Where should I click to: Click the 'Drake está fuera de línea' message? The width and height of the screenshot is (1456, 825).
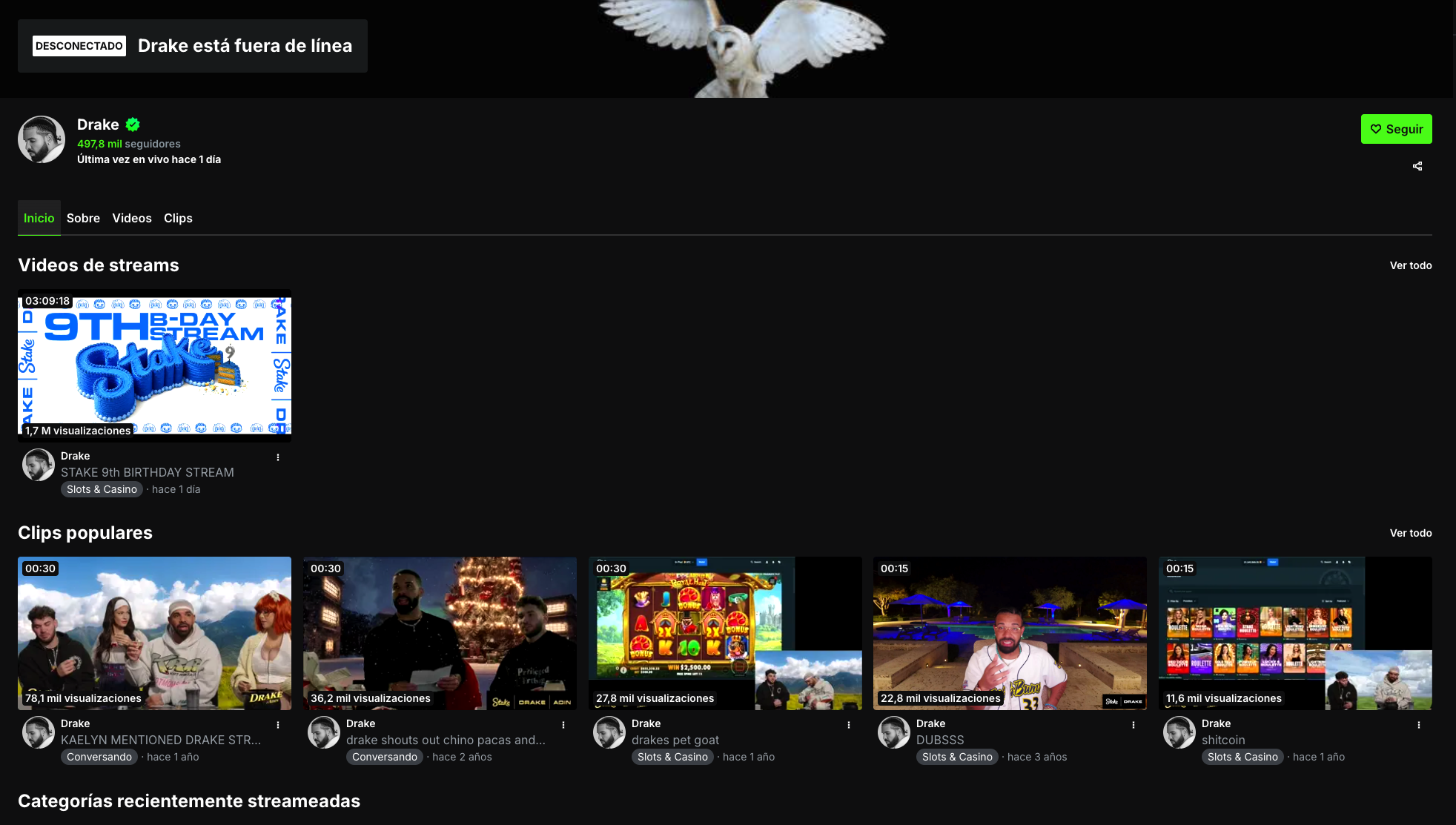[x=245, y=46]
